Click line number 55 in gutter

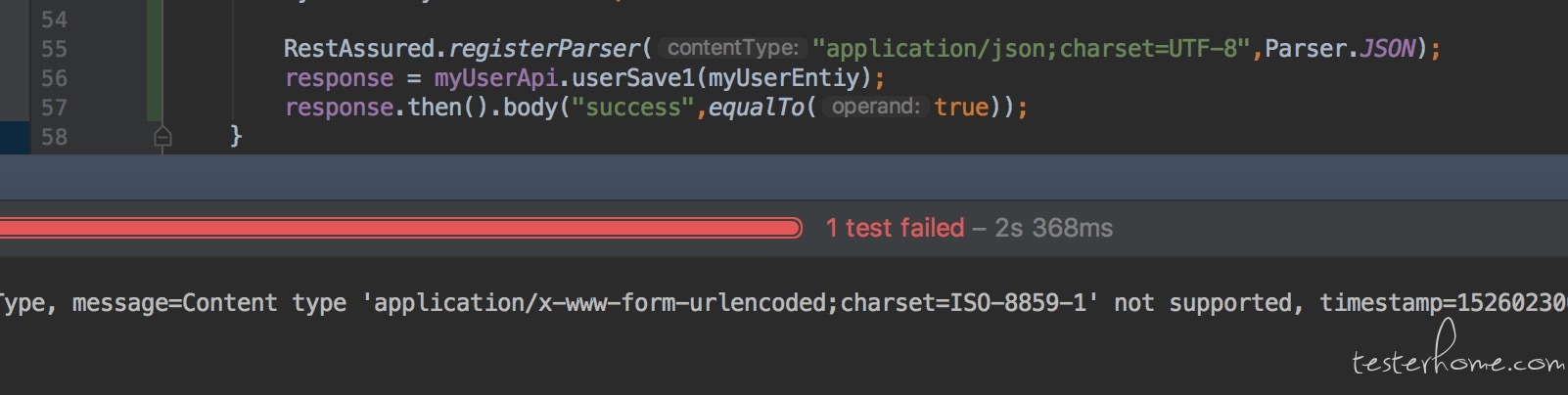(54, 49)
